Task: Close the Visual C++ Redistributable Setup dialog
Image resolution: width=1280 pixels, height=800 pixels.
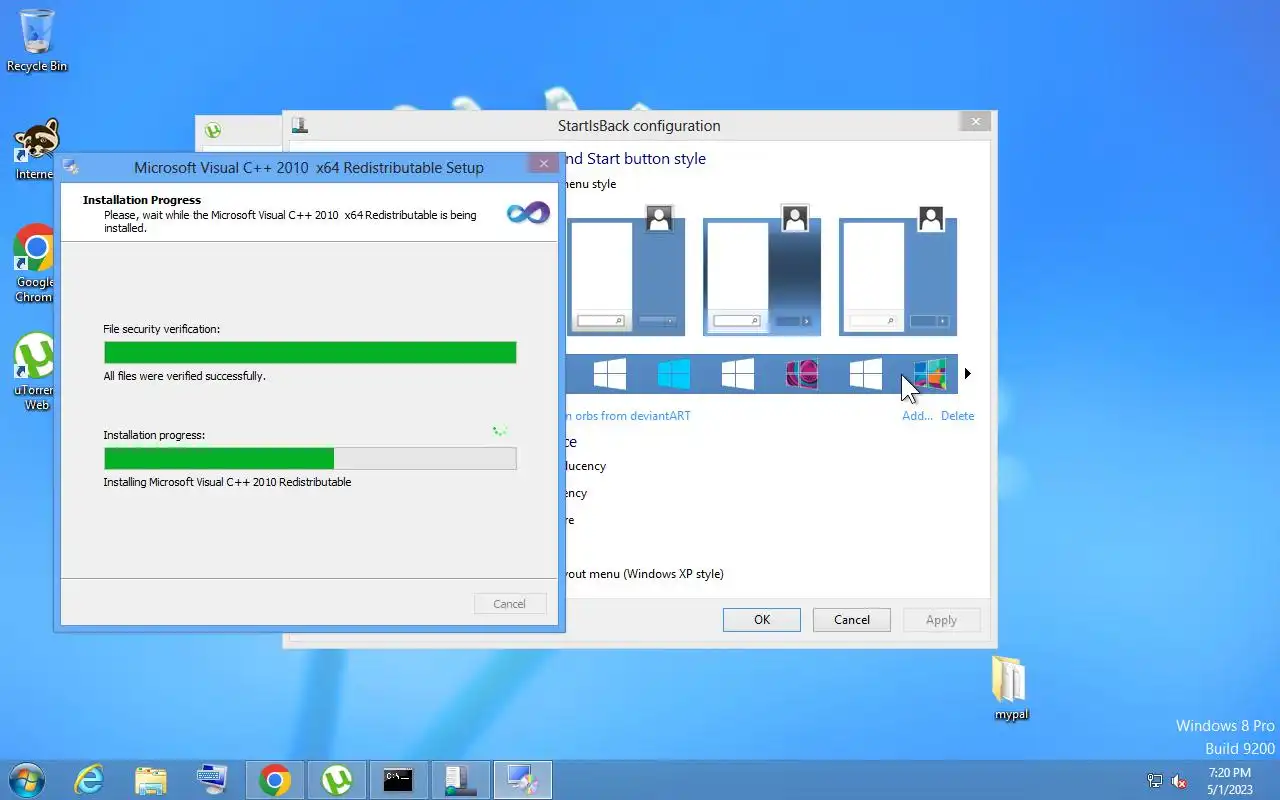Action: click(543, 164)
